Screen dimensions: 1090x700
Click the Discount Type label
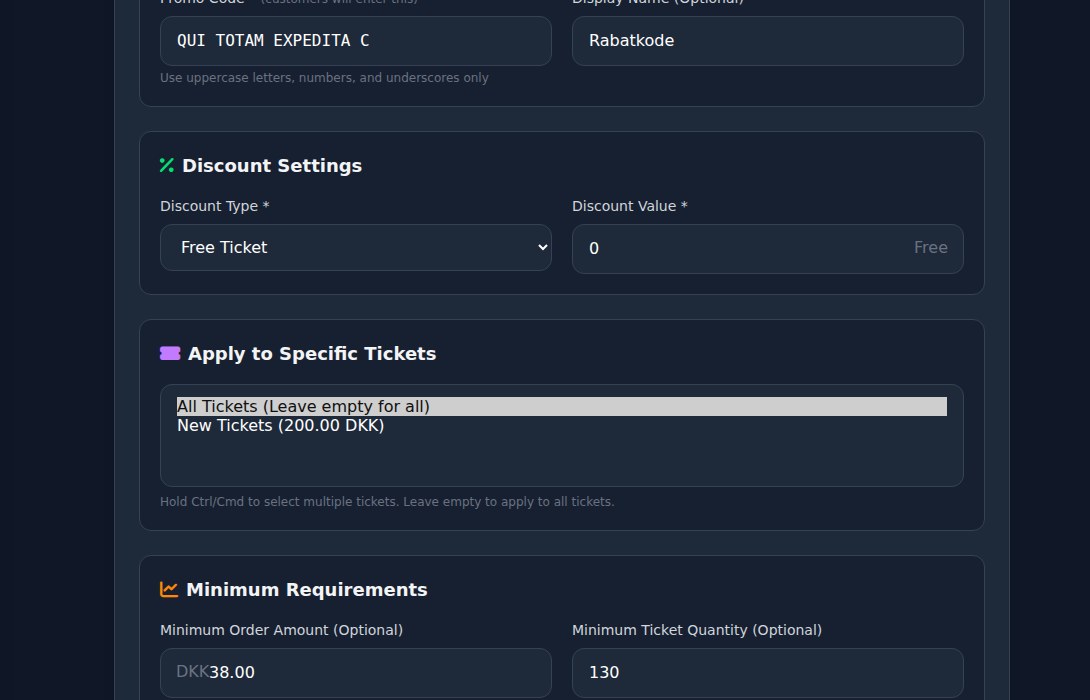coord(215,206)
